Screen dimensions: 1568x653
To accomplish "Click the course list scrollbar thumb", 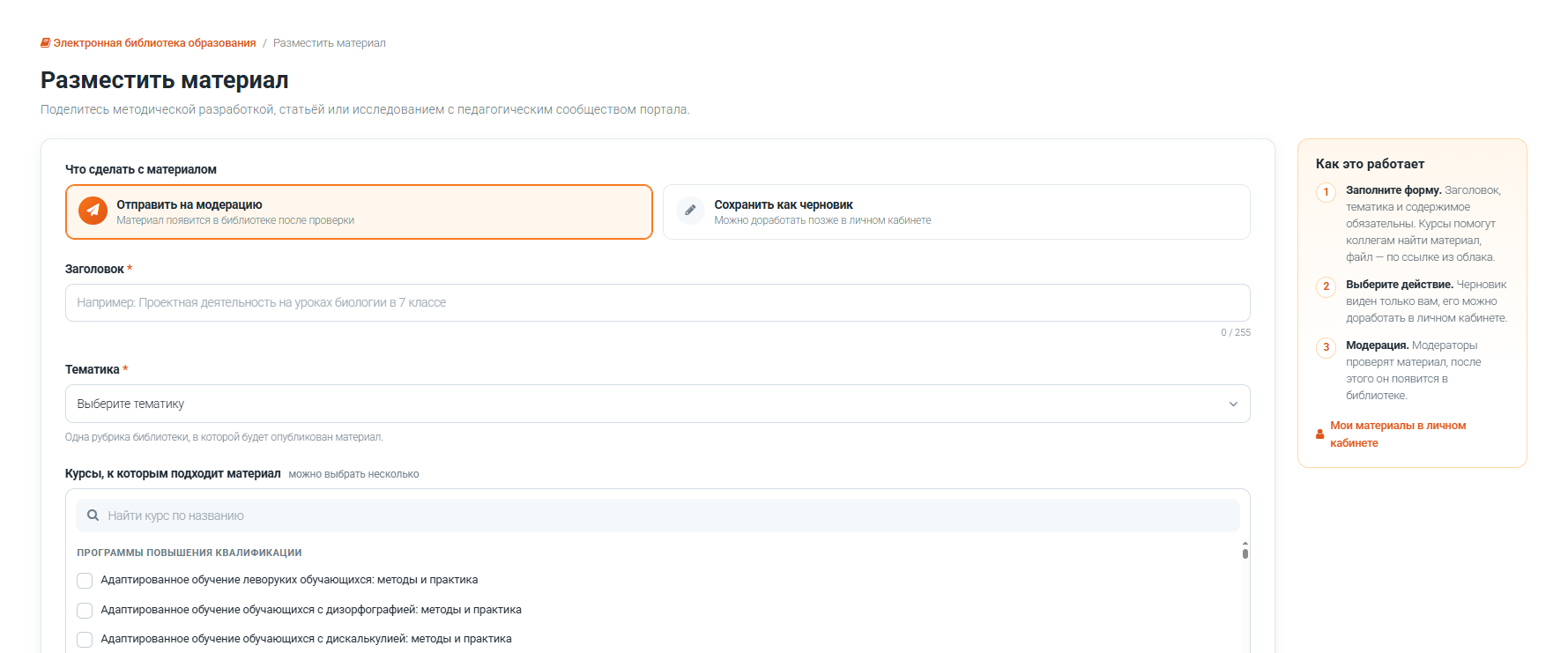I will [x=1245, y=553].
